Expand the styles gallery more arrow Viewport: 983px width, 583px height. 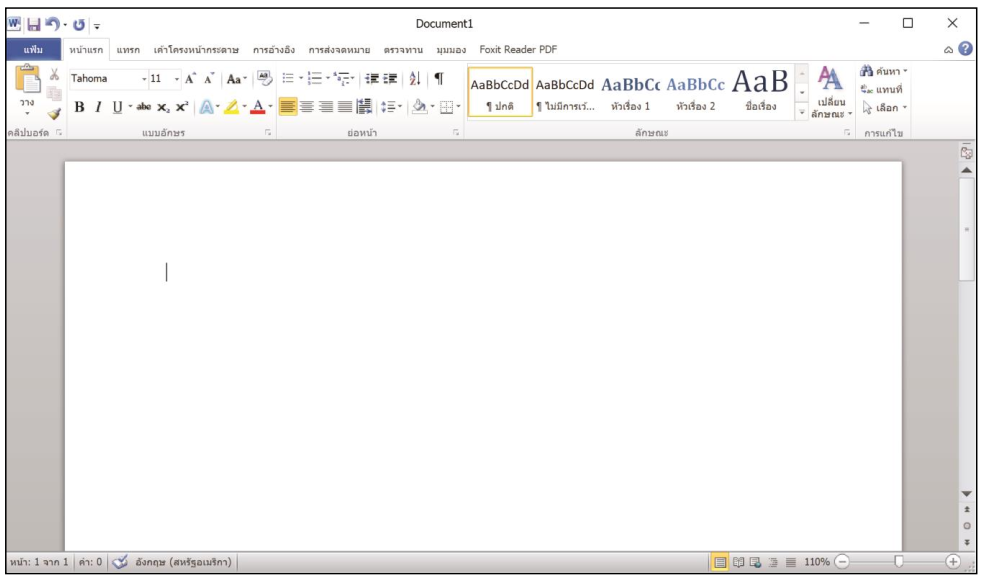click(x=801, y=114)
